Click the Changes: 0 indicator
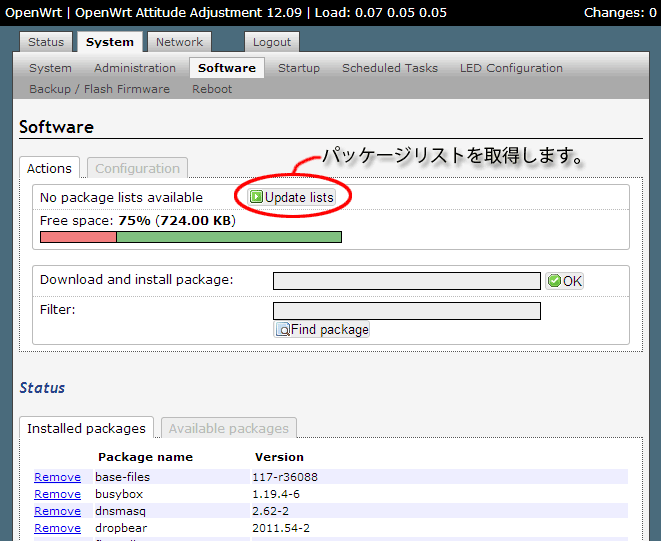Screen dimensions: 661x541 coord(620,13)
